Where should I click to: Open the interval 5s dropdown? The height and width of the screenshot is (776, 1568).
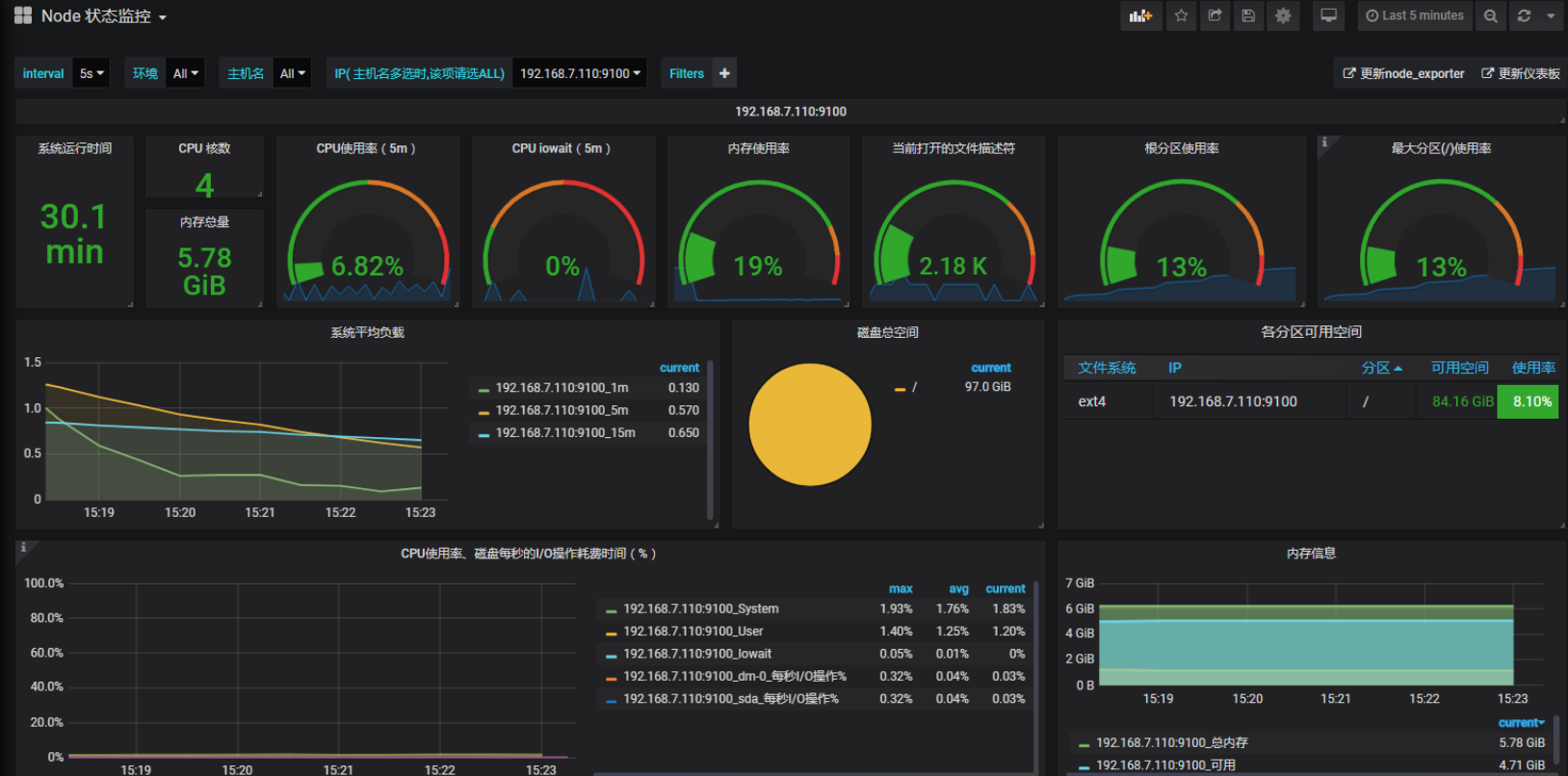(91, 73)
